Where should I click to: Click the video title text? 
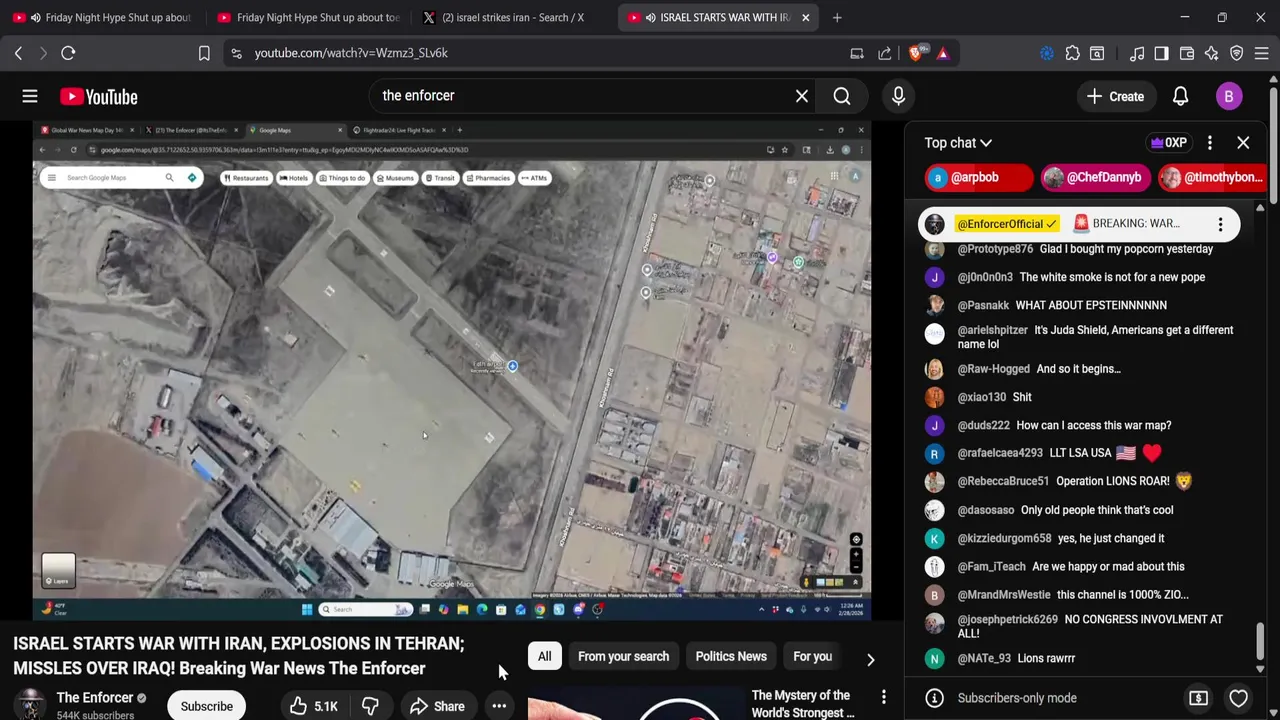tap(238, 656)
